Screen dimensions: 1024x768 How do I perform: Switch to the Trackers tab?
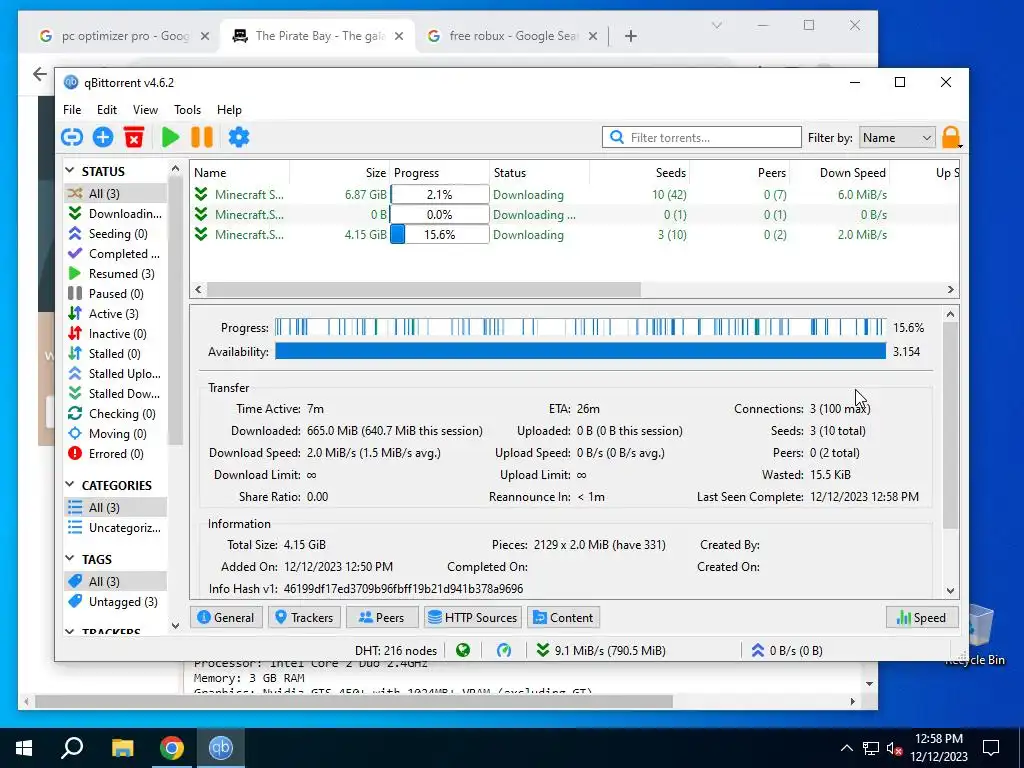pyautogui.click(x=304, y=618)
